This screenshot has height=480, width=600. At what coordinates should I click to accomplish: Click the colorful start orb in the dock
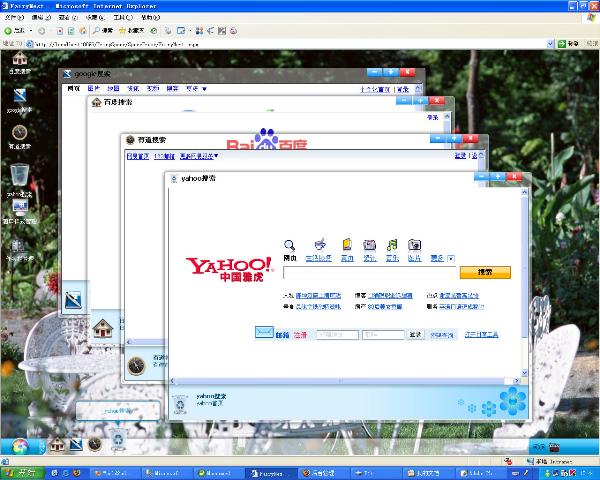pyautogui.click(x=20, y=446)
